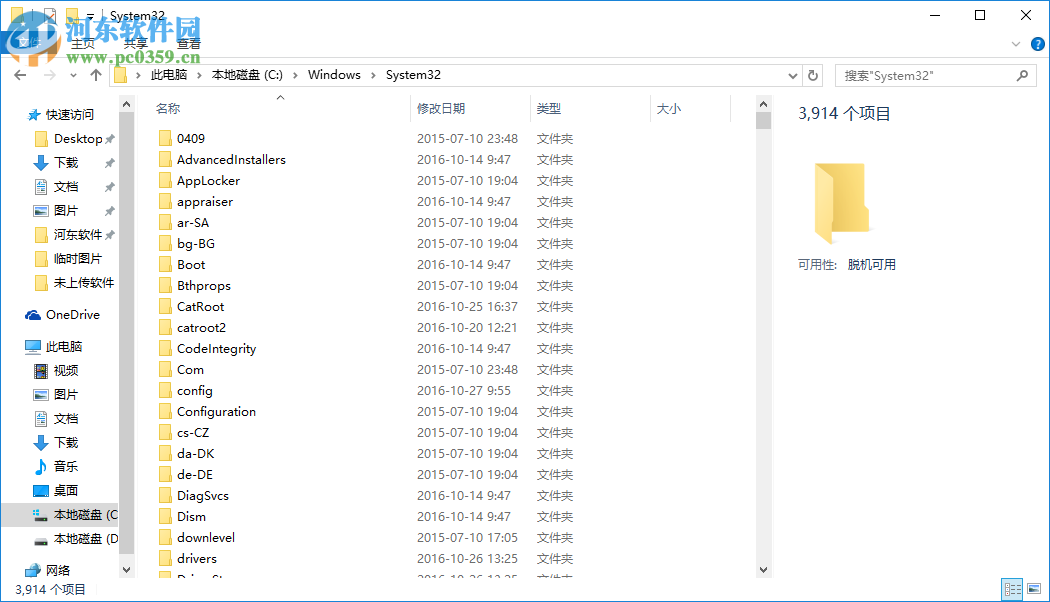Viewport: 1050px width, 602px height.
Task: Switch to large thumbnails layout view toggle
Action: (1036, 589)
